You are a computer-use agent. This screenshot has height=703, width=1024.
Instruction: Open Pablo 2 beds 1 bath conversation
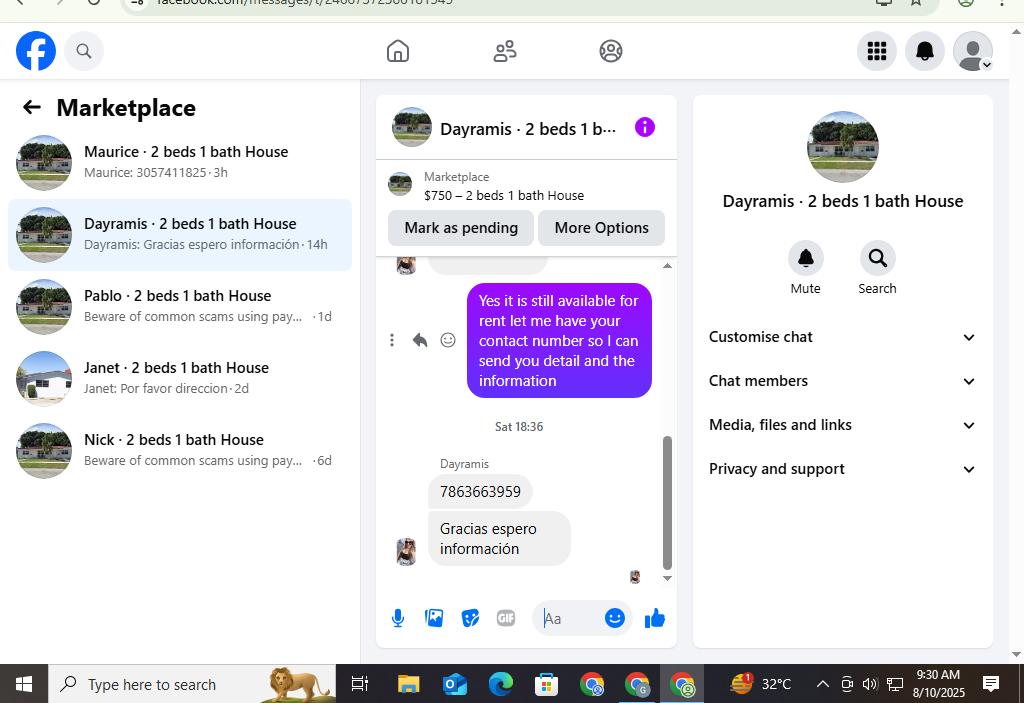click(x=180, y=306)
